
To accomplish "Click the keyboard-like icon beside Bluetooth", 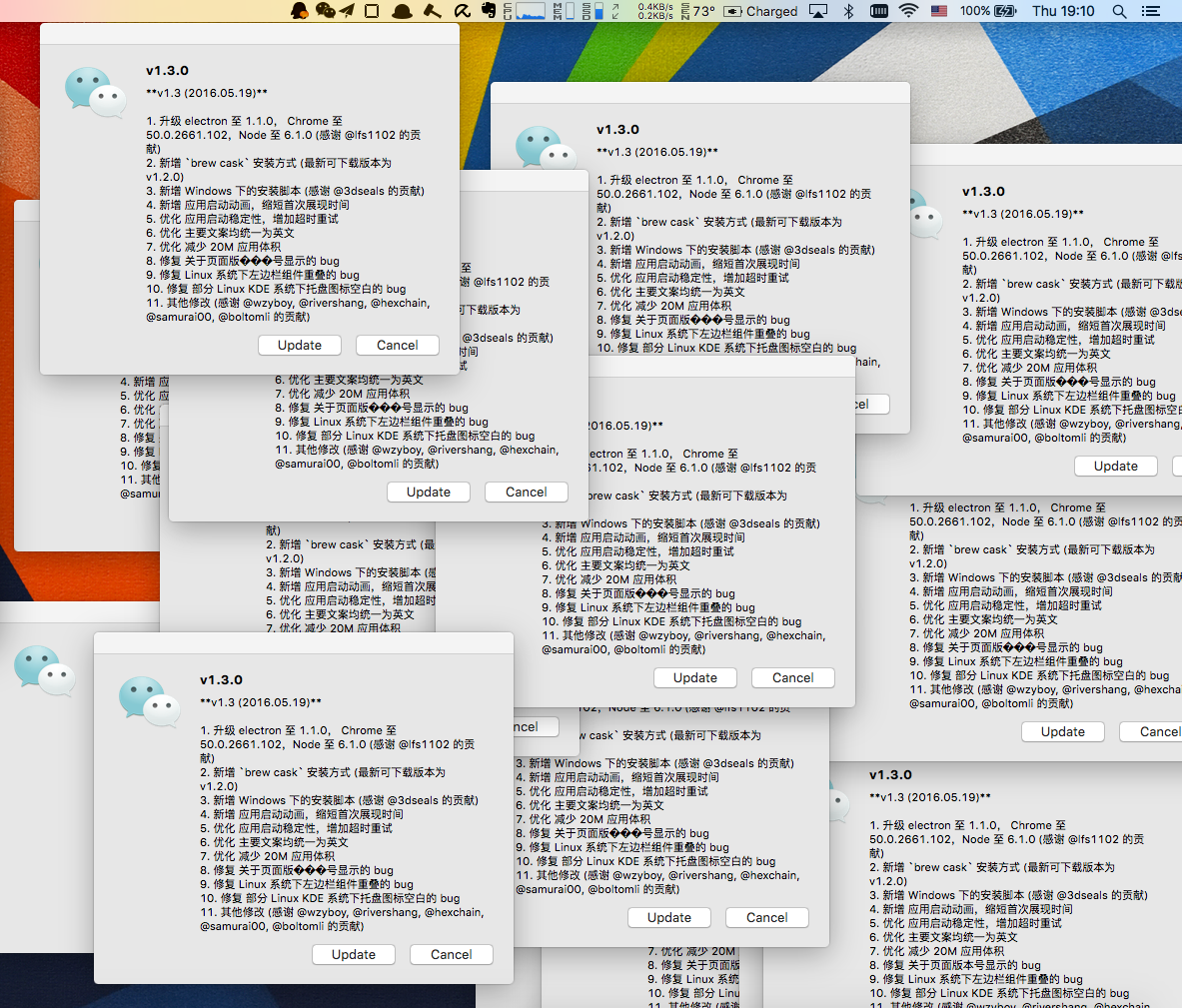I will (x=879, y=11).
